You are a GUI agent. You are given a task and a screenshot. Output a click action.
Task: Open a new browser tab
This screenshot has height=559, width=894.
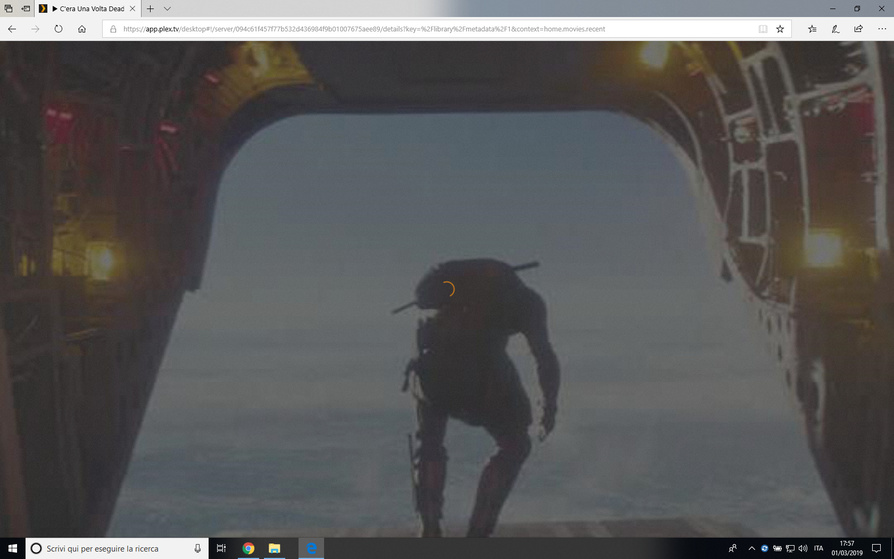pos(151,9)
